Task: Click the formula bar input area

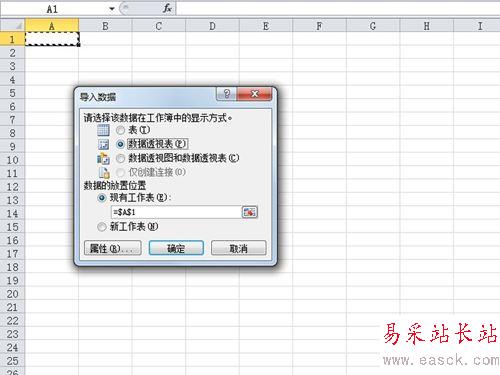Action: 338,9
